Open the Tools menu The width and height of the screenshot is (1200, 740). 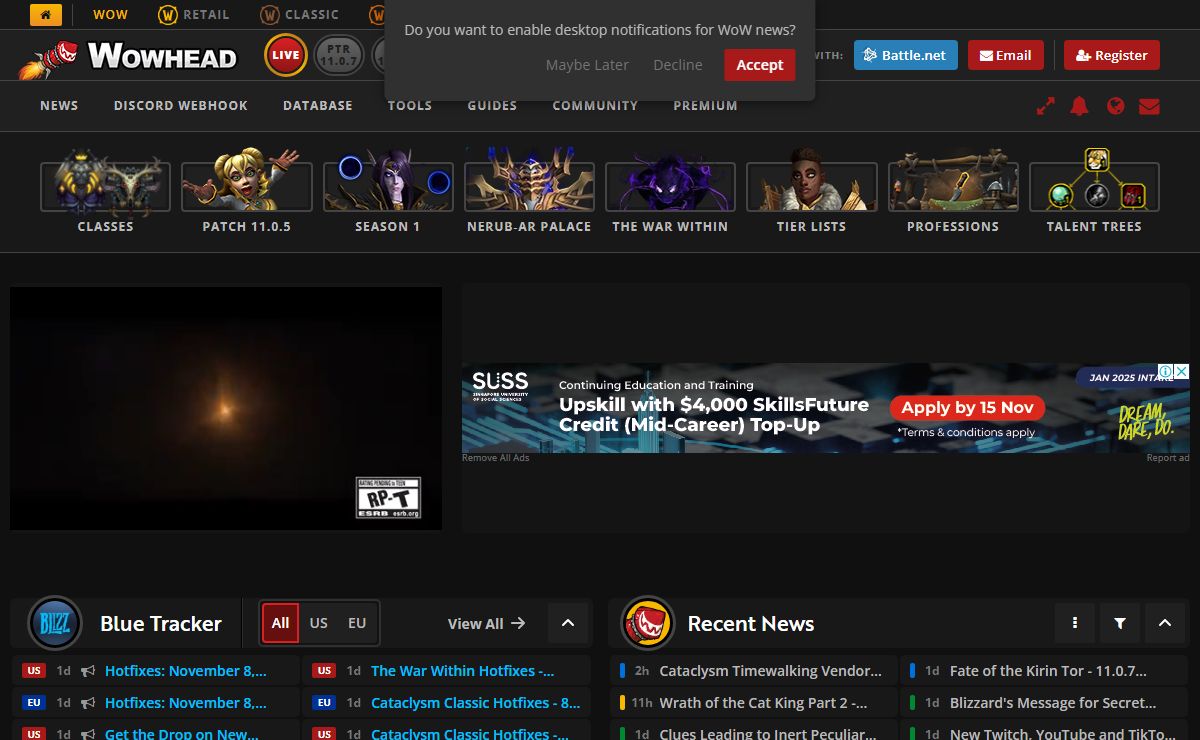coord(410,106)
